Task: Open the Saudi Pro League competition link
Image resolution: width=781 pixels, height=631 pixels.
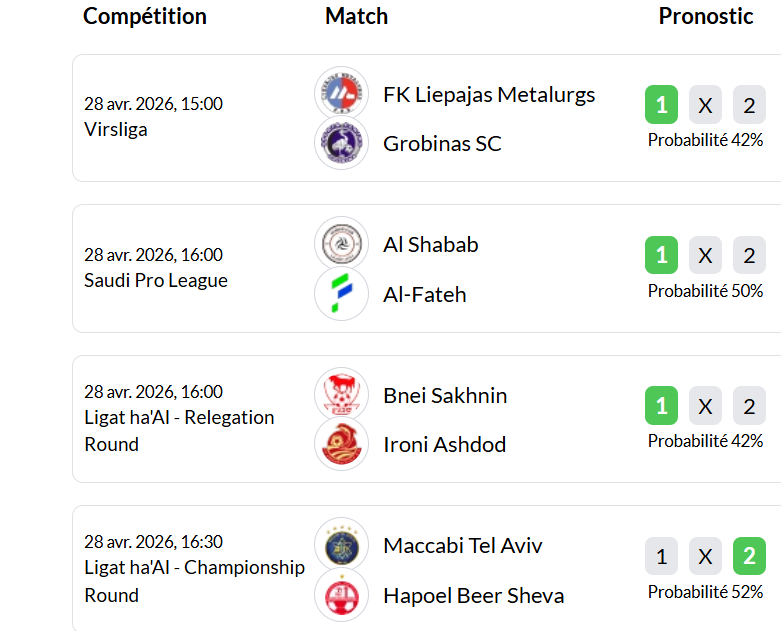Action: click(x=156, y=281)
